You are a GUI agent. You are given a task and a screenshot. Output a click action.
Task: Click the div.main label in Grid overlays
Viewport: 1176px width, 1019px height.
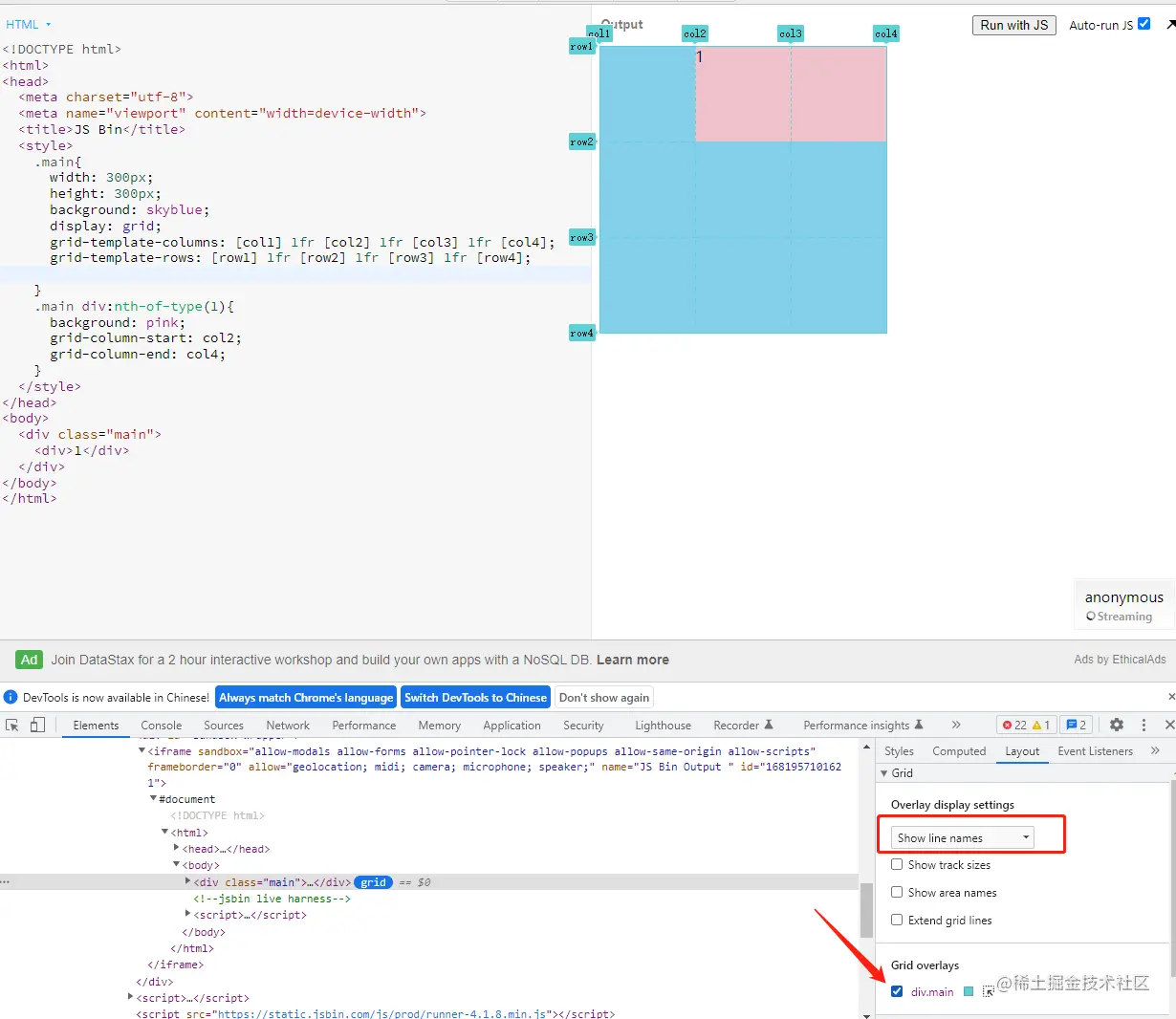tap(932, 992)
